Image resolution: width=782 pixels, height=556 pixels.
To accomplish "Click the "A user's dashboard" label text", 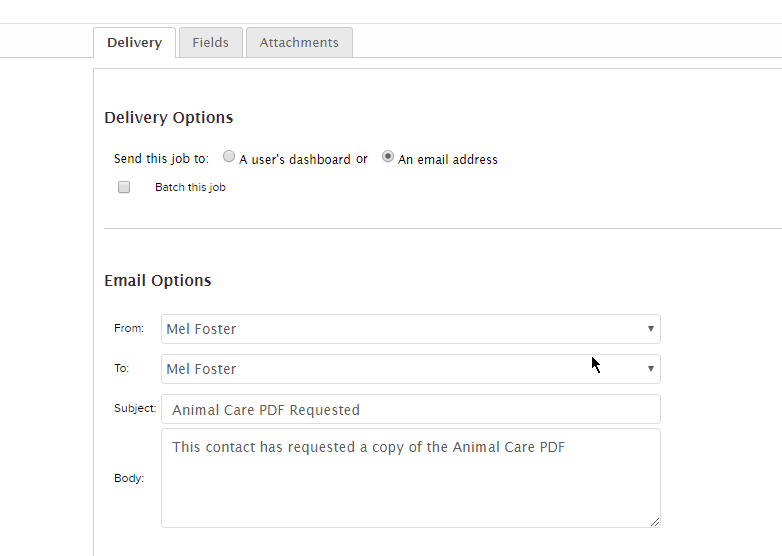I will click(x=295, y=160).
